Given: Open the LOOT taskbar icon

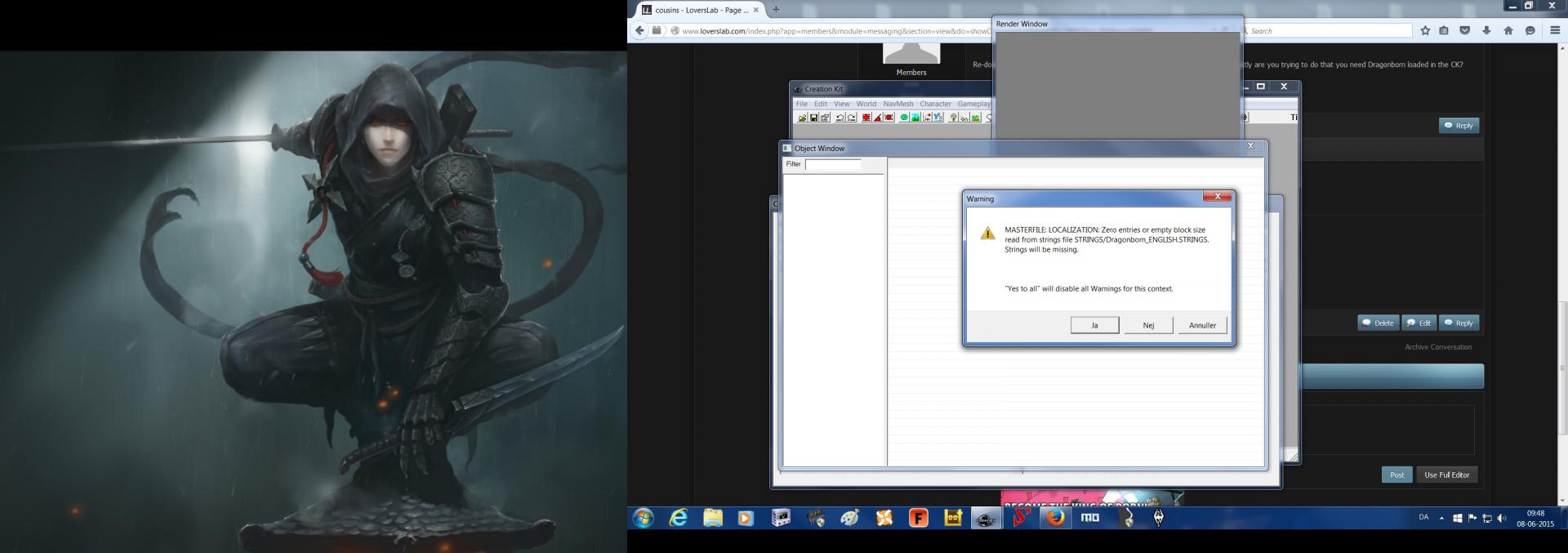Looking at the screenshot, I should [953, 518].
